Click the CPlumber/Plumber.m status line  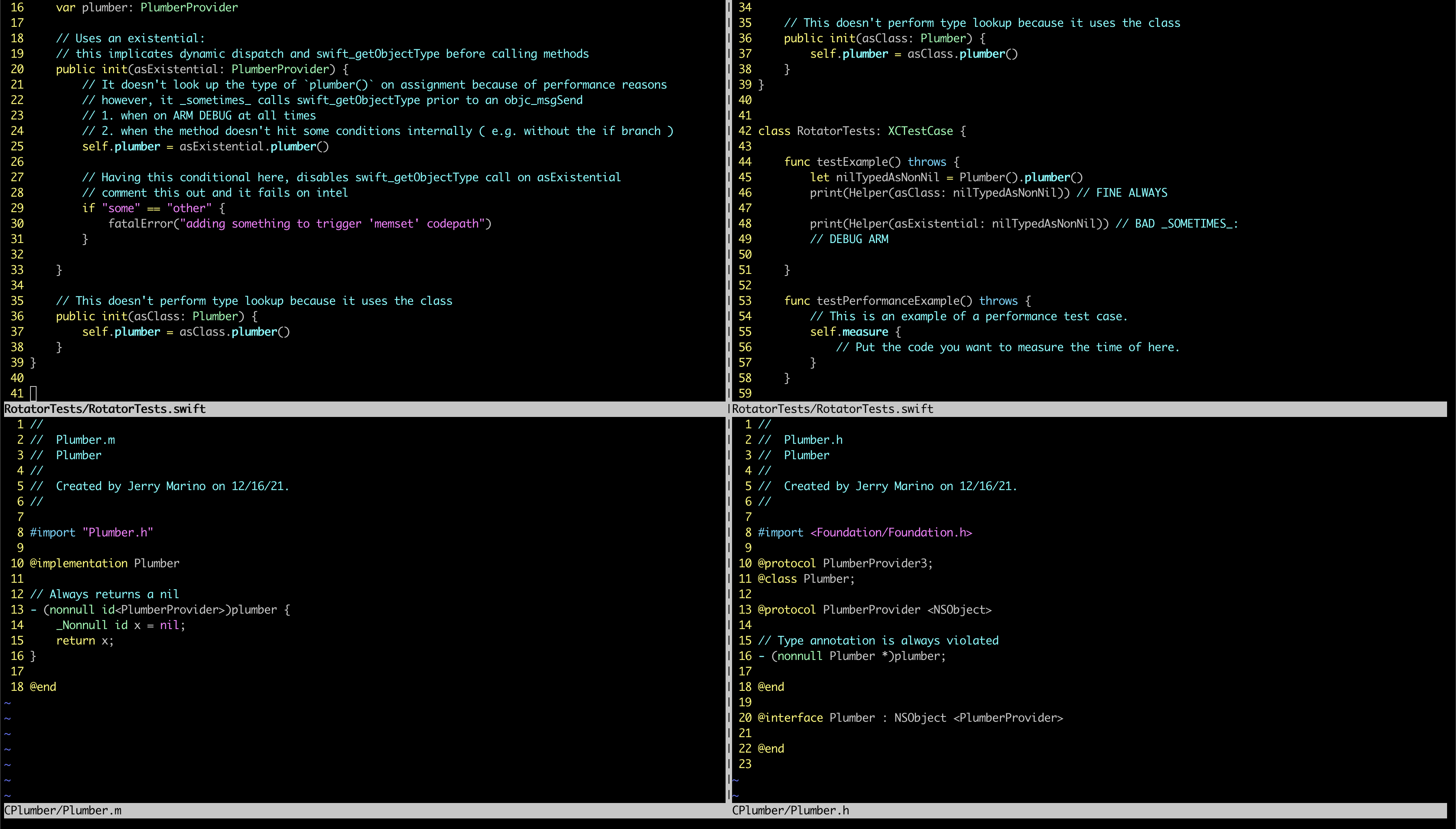coord(63,810)
